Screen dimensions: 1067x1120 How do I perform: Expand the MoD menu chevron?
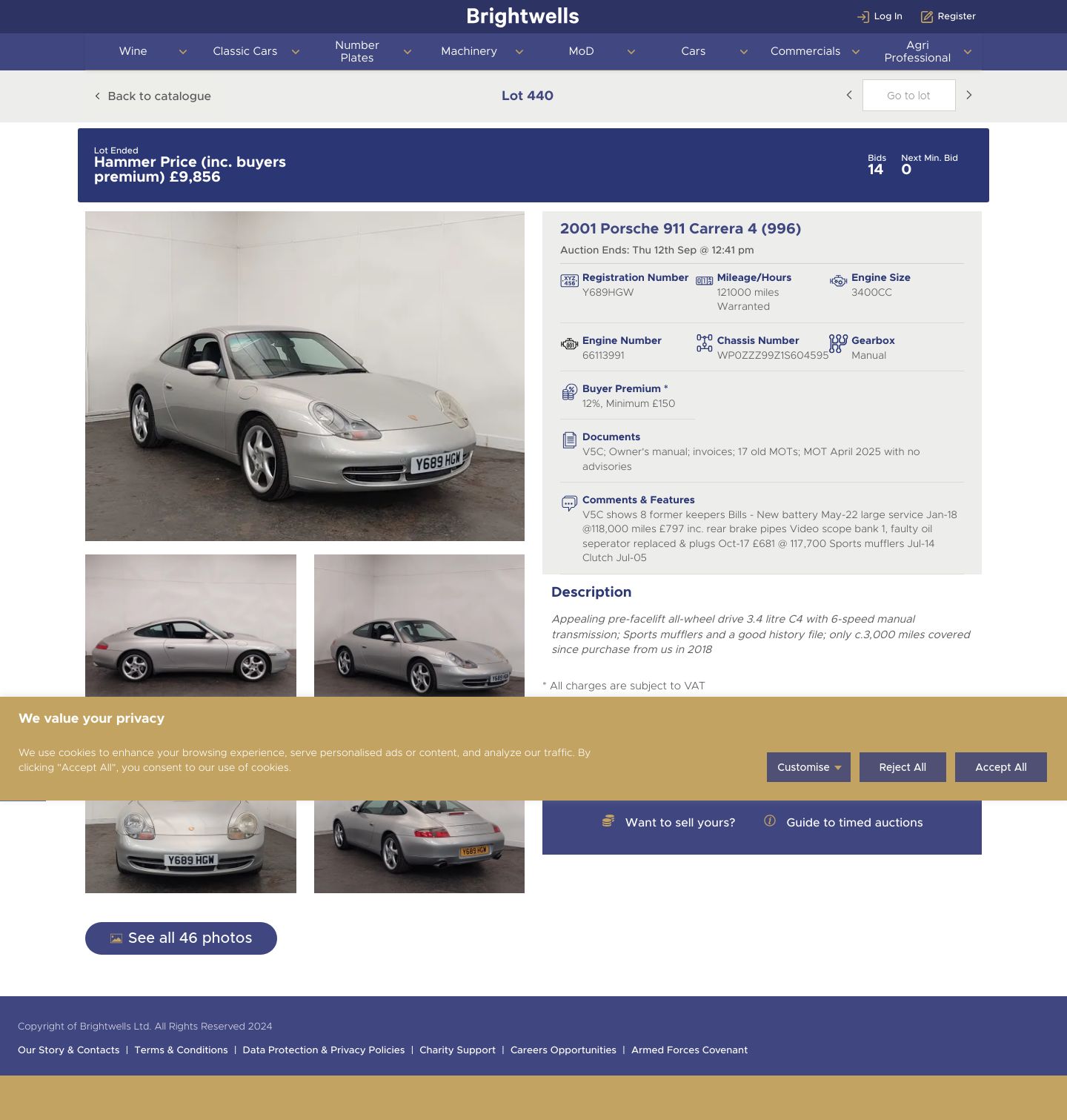[x=631, y=52]
